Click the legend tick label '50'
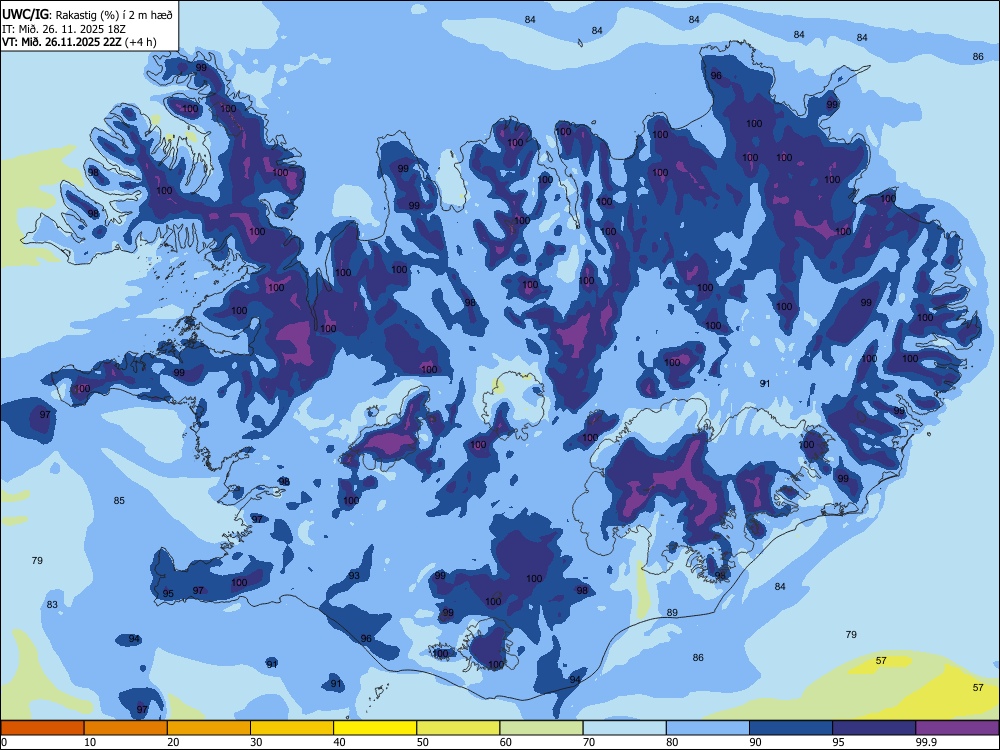The width and height of the screenshot is (1000, 750). point(422,742)
